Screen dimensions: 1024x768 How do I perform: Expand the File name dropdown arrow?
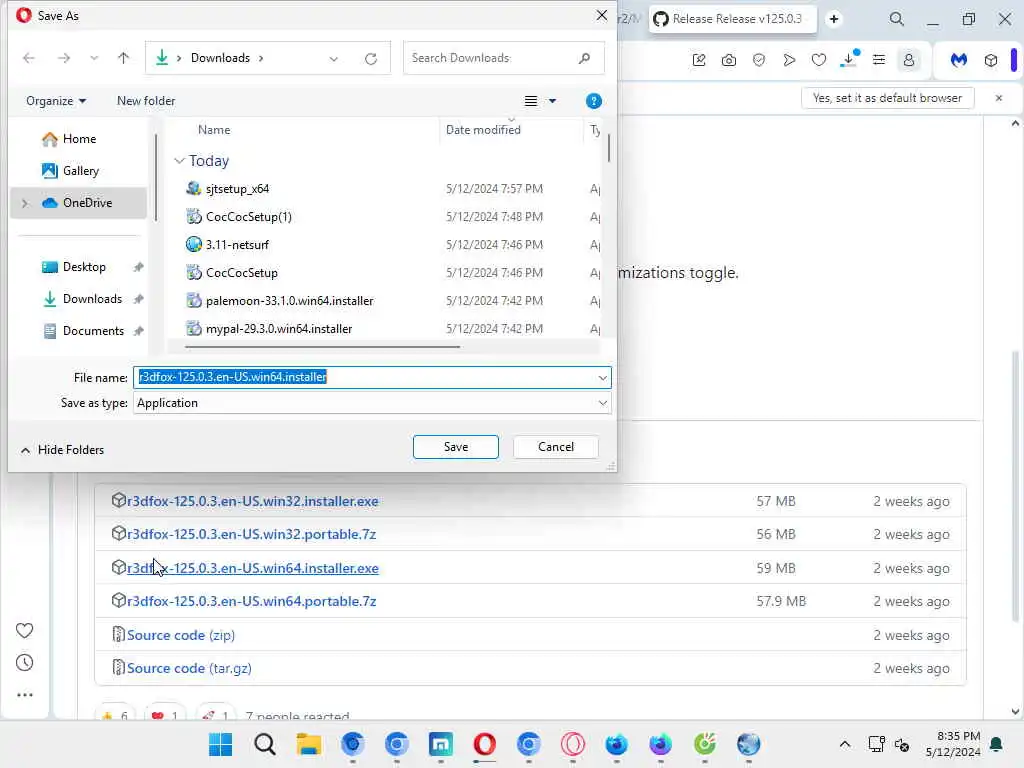pyautogui.click(x=602, y=377)
